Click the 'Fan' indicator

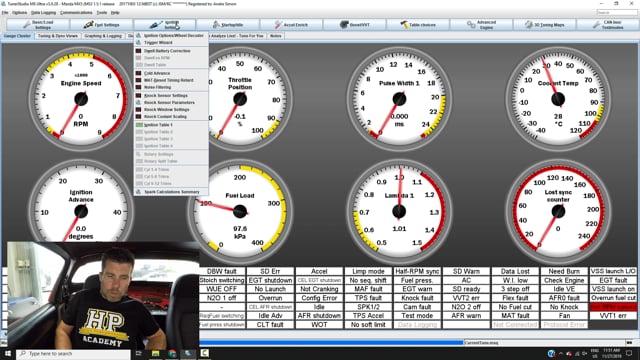coord(564,316)
